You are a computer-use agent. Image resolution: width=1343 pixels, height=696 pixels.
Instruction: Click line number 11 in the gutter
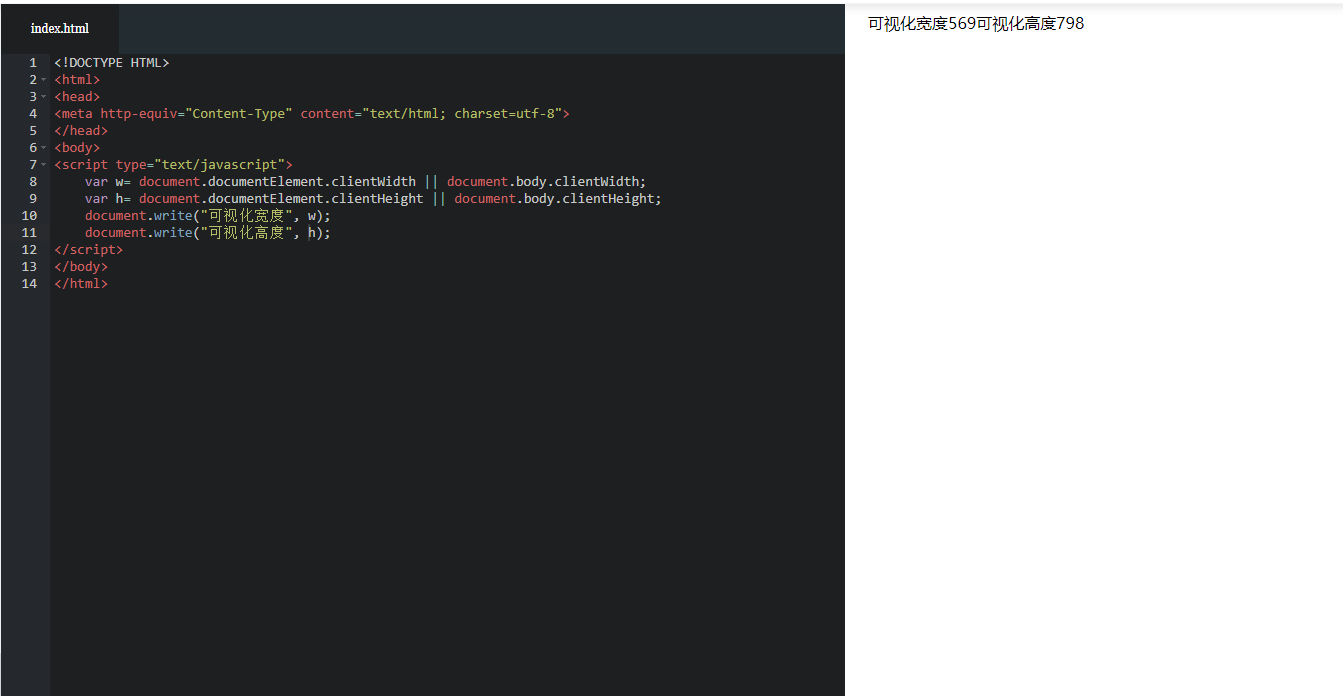(x=29, y=233)
